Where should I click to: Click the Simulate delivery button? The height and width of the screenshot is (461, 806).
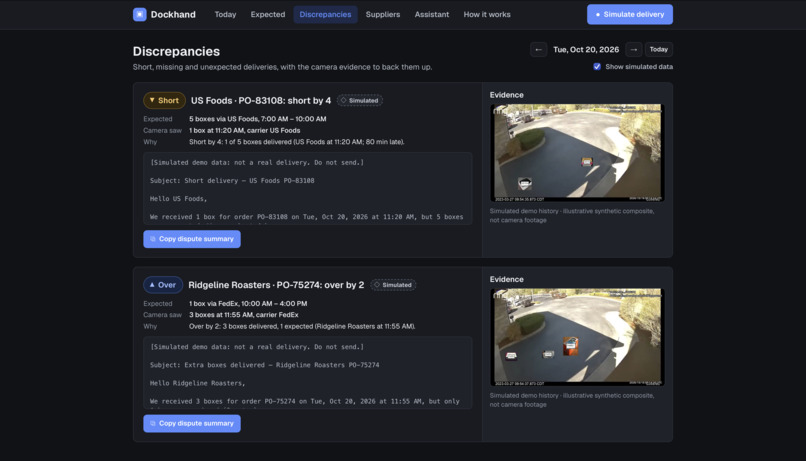(x=630, y=14)
